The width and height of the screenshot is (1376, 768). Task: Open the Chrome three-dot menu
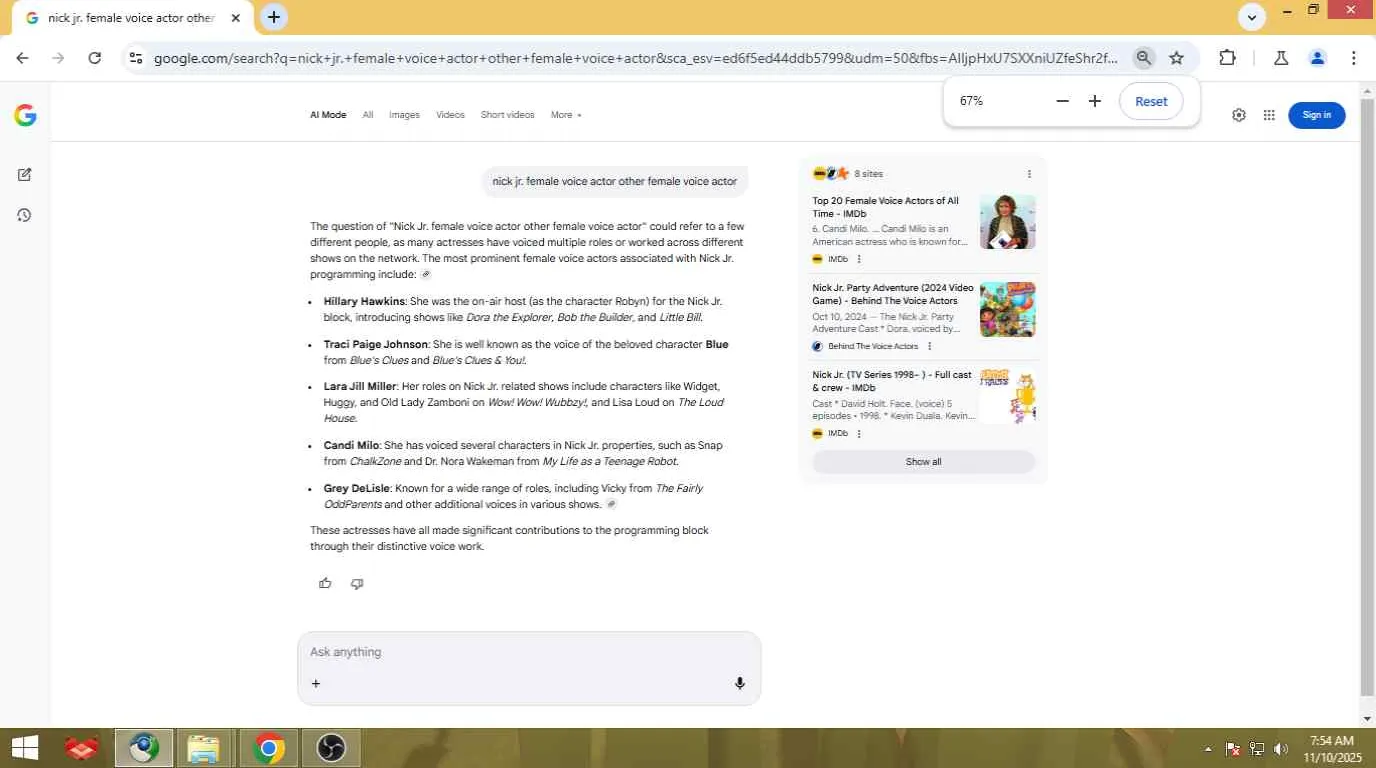point(1353,58)
